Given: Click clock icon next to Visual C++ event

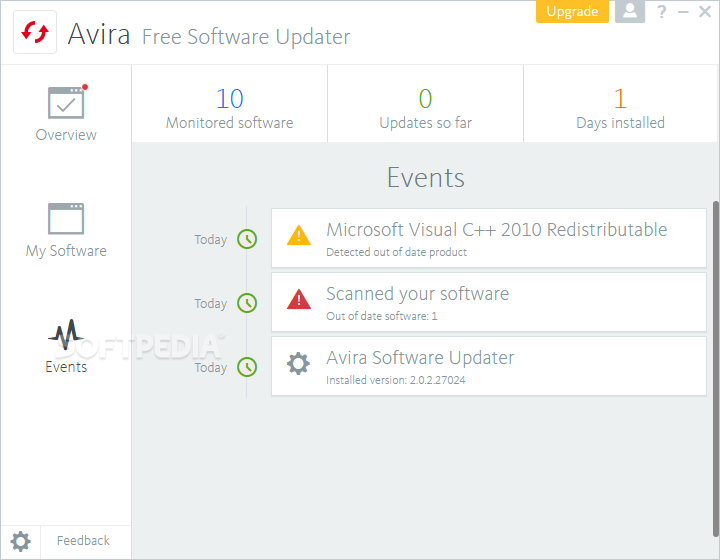Looking at the screenshot, I should click(x=247, y=239).
